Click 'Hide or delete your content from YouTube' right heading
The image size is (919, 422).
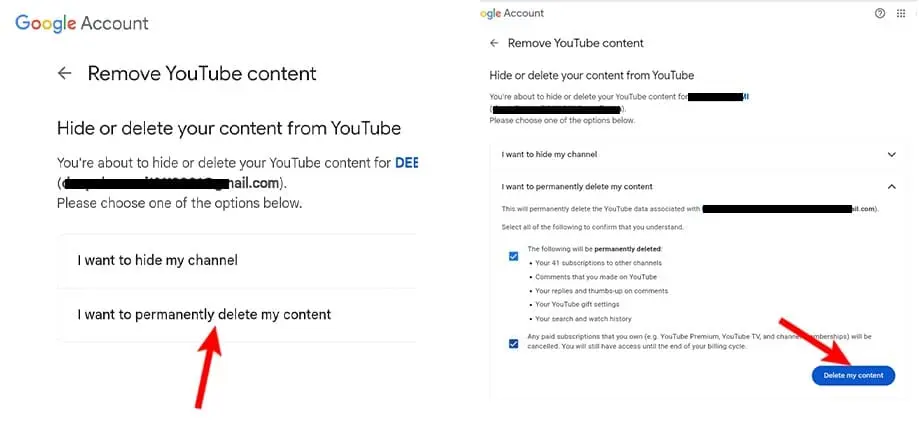591,76
